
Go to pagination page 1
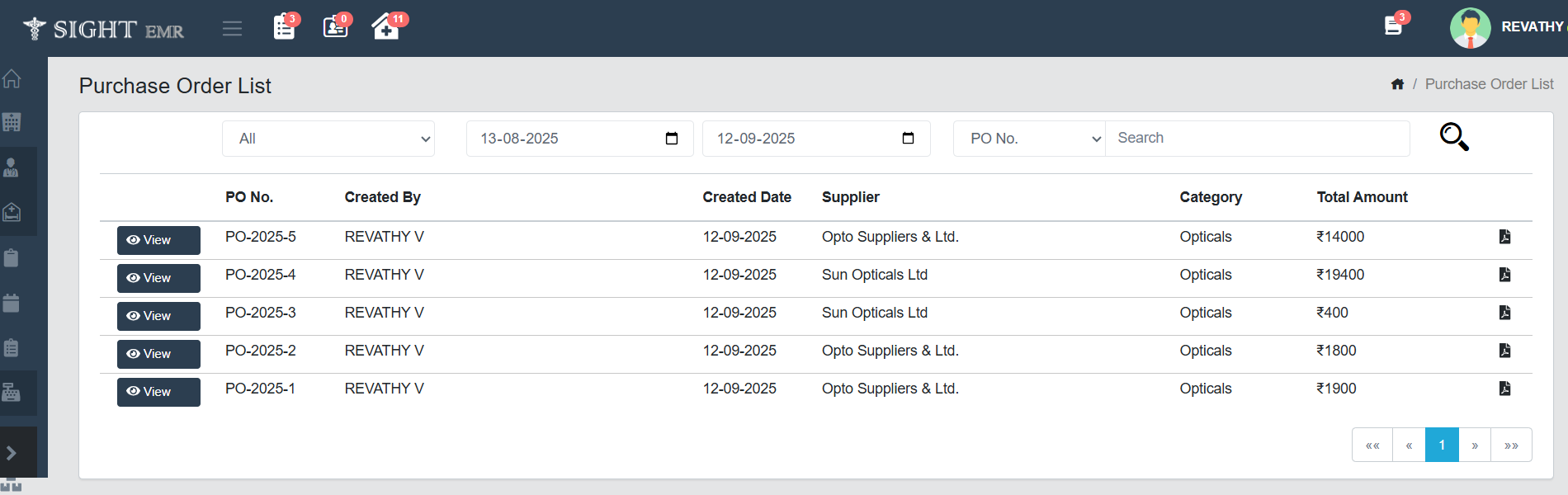pyautogui.click(x=1442, y=445)
